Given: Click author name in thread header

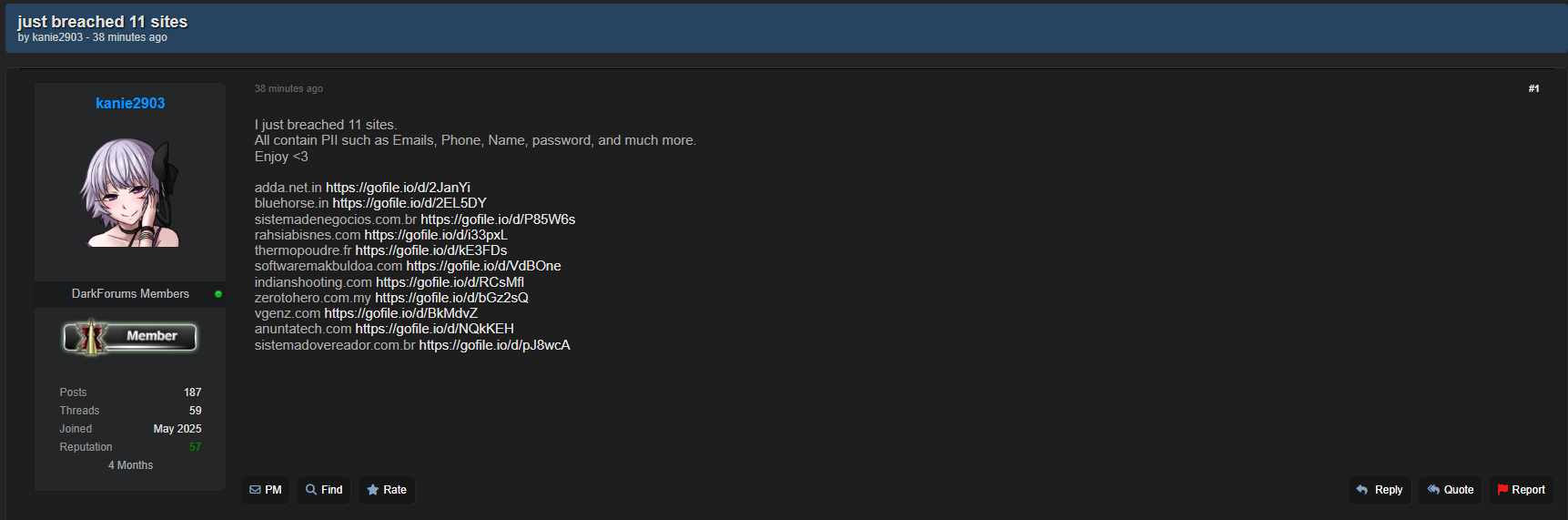Looking at the screenshot, I should [x=57, y=37].
